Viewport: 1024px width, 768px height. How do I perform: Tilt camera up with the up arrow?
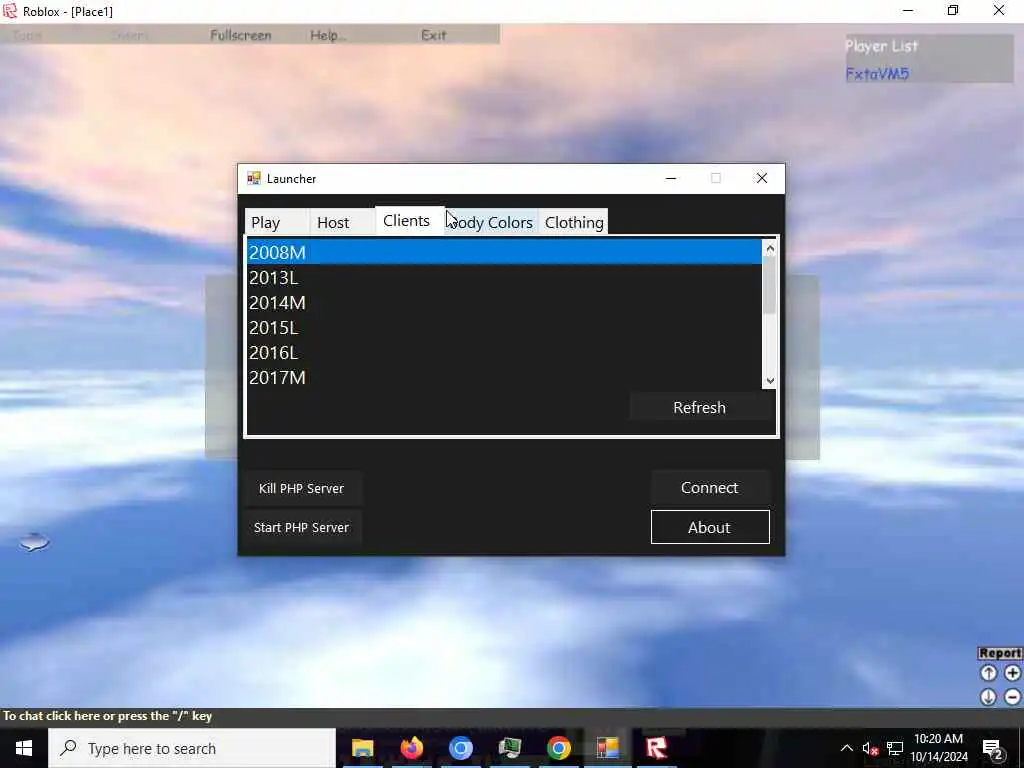(x=988, y=673)
